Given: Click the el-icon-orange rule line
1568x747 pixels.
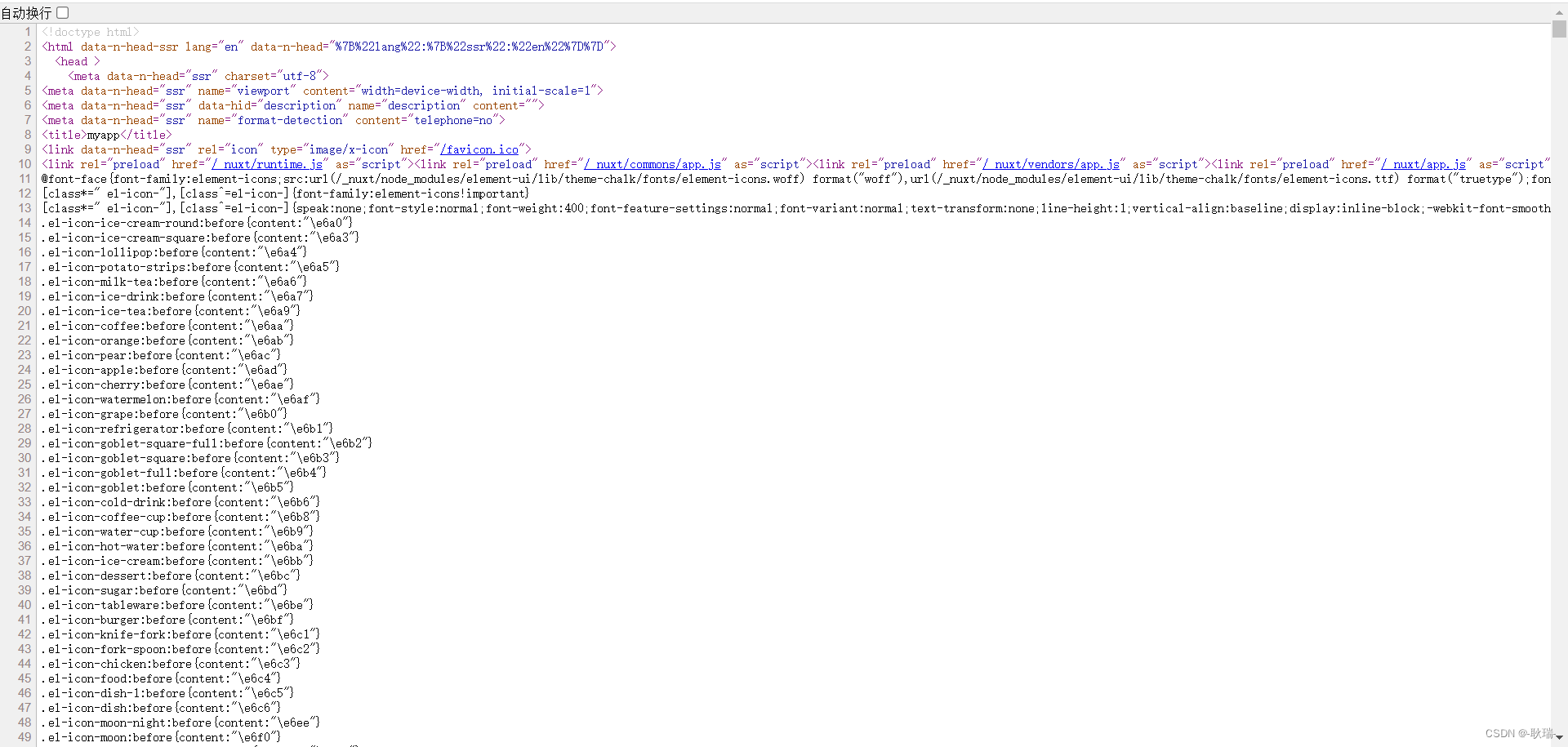Looking at the screenshot, I should [167, 340].
